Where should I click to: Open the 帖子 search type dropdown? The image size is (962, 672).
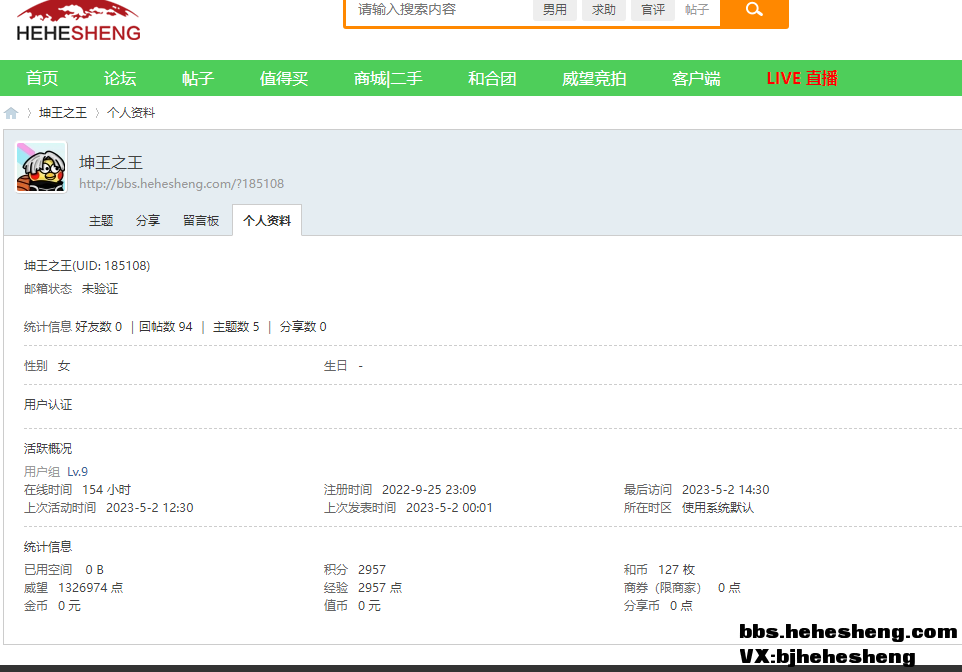click(697, 10)
